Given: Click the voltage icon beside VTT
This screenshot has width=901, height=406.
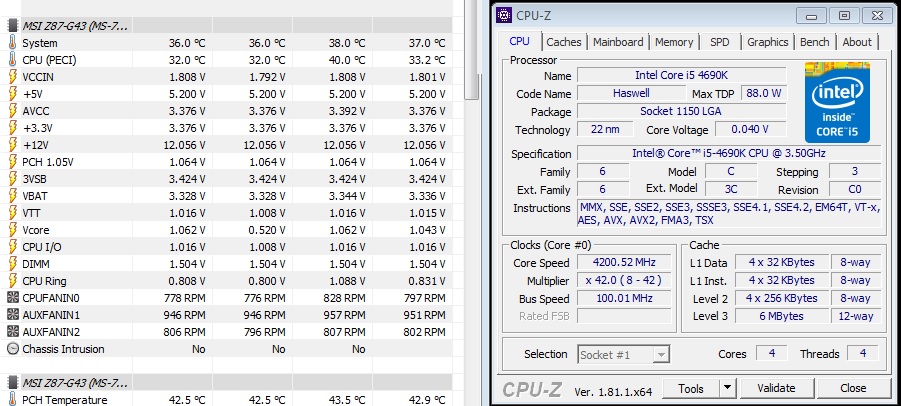Looking at the screenshot, I should (13, 213).
